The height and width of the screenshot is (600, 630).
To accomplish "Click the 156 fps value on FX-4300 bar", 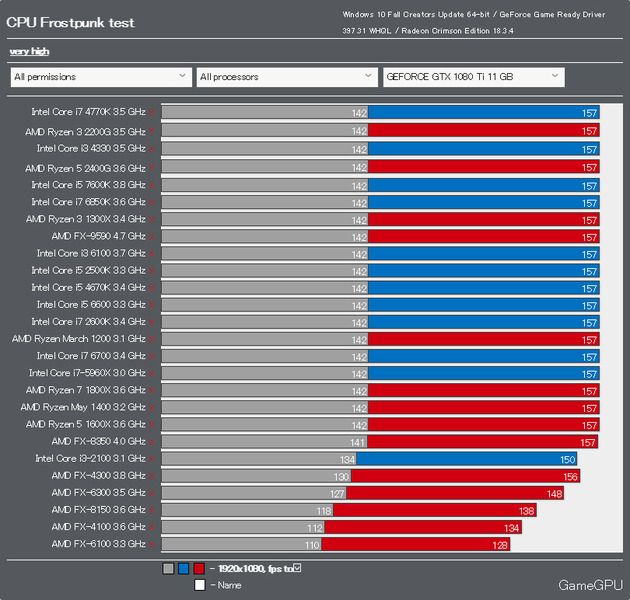I will (570, 477).
